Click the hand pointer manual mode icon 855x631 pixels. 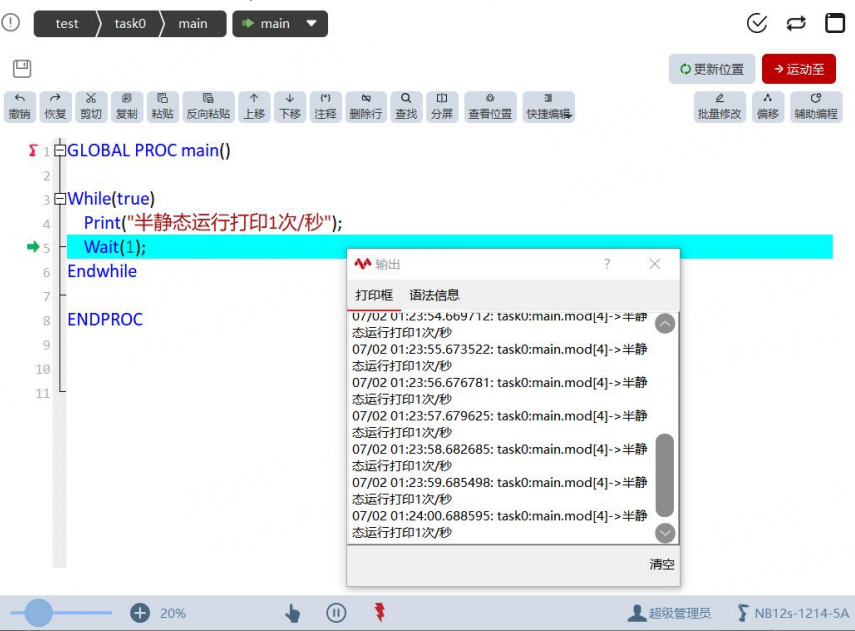pyautogui.click(x=293, y=614)
